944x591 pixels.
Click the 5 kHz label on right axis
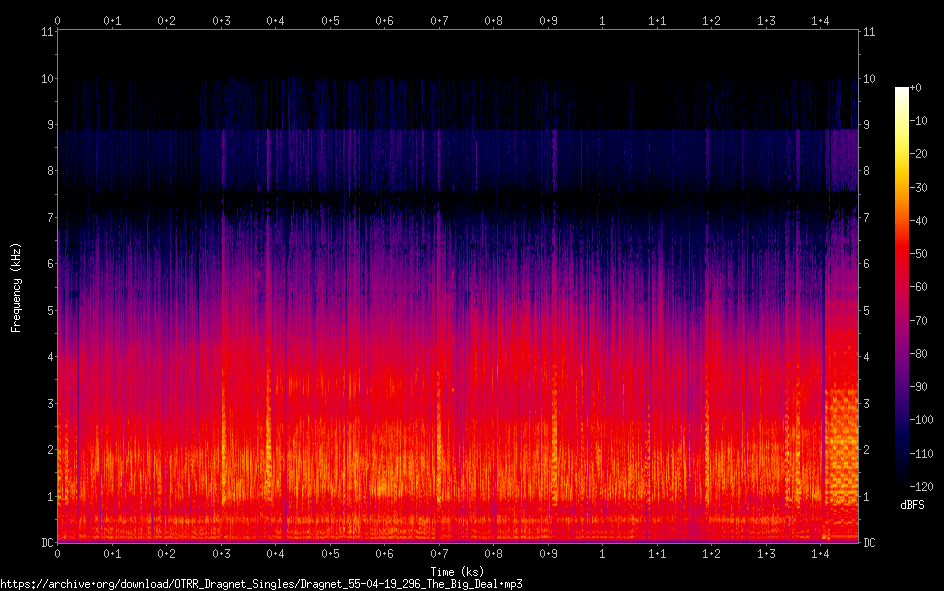868,311
